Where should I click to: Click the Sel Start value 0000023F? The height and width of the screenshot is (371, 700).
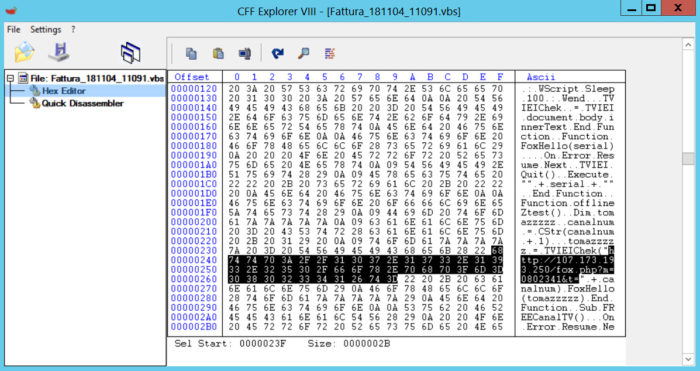click(x=262, y=344)
